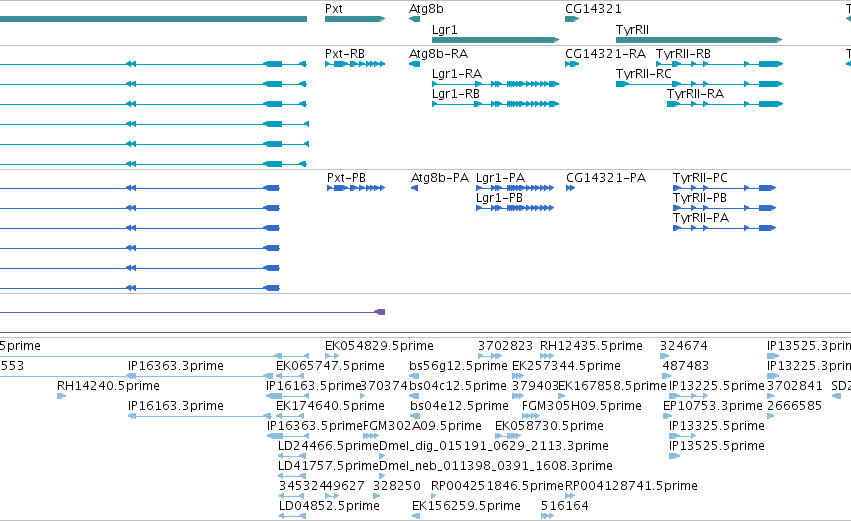Click the 2666585 EST label
This screenshot has height=521, width=851.
[795, 406]
